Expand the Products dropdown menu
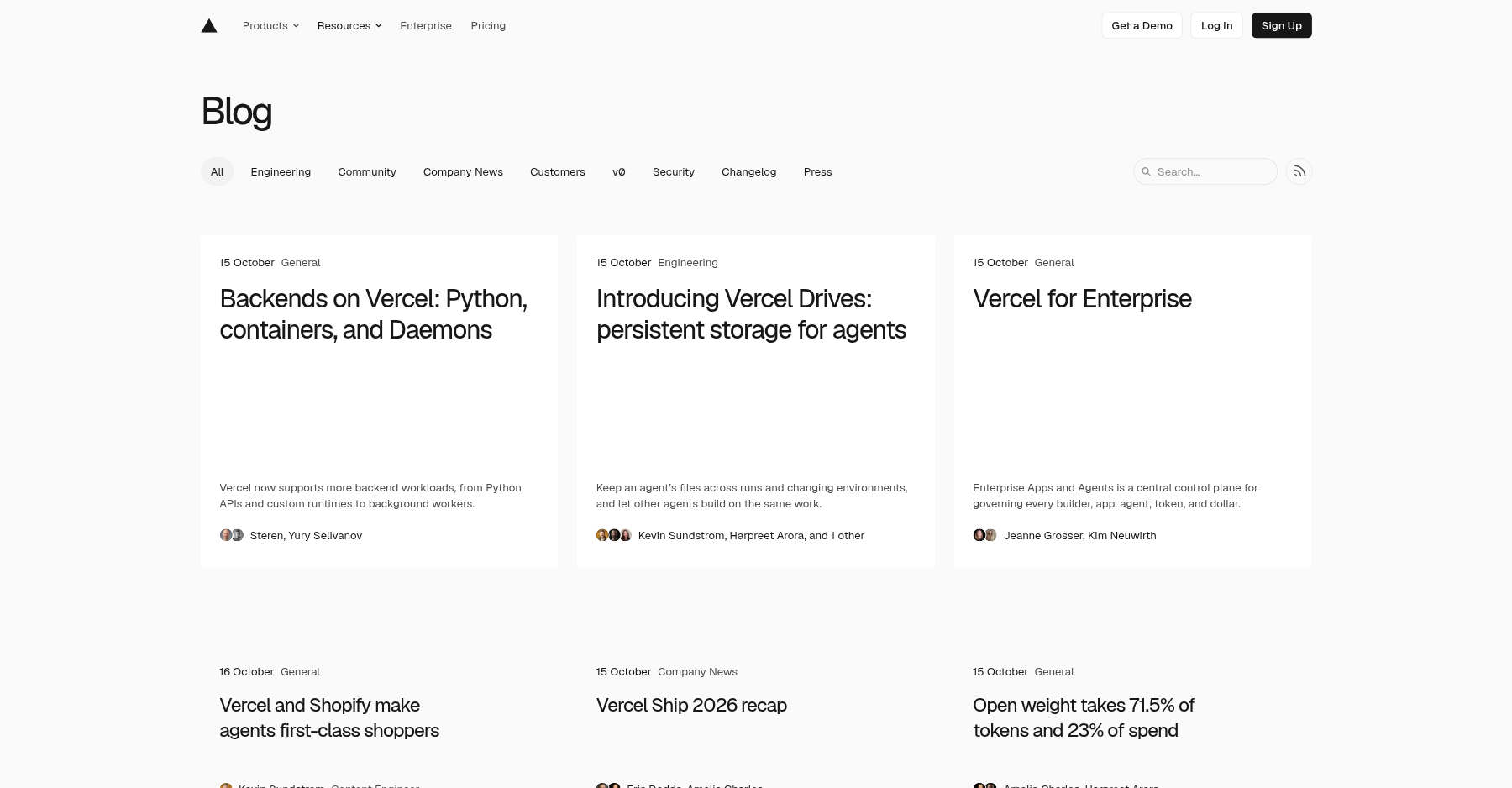 click(270, 25)
